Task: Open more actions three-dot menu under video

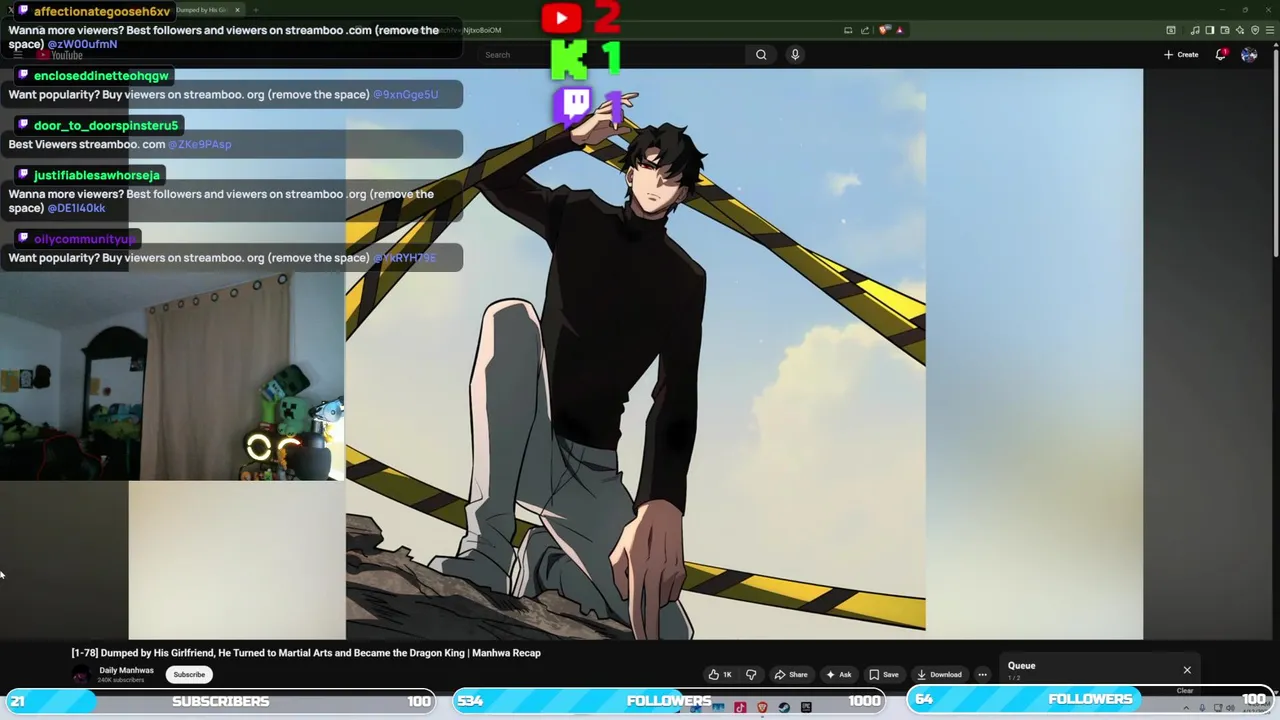Action: tap(982, 674)
